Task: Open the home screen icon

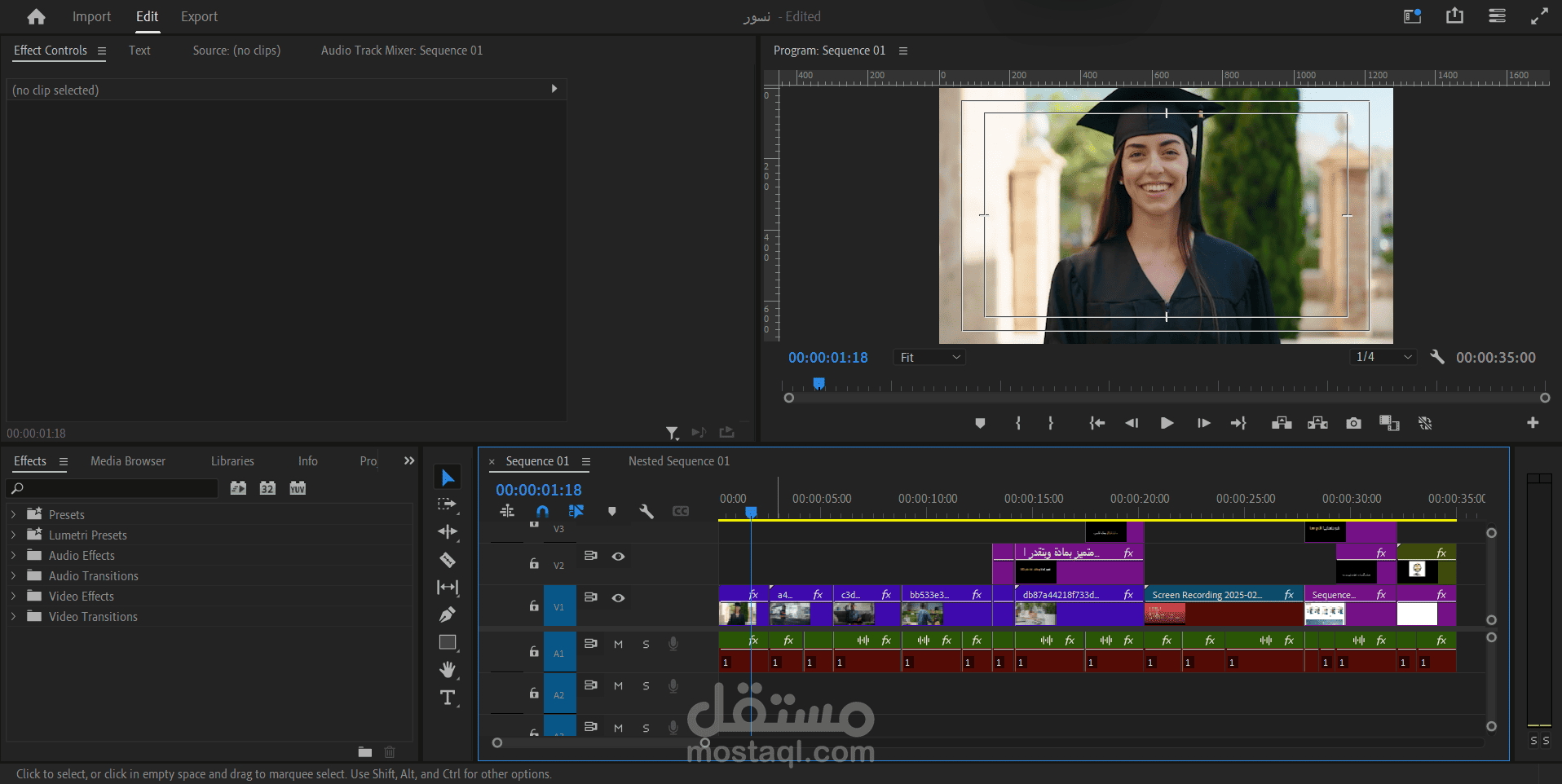Action: click(x=36, y=16)
